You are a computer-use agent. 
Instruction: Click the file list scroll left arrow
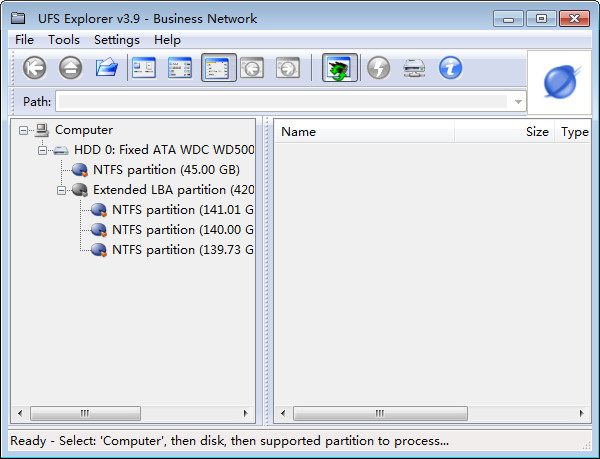click(283, 413)
